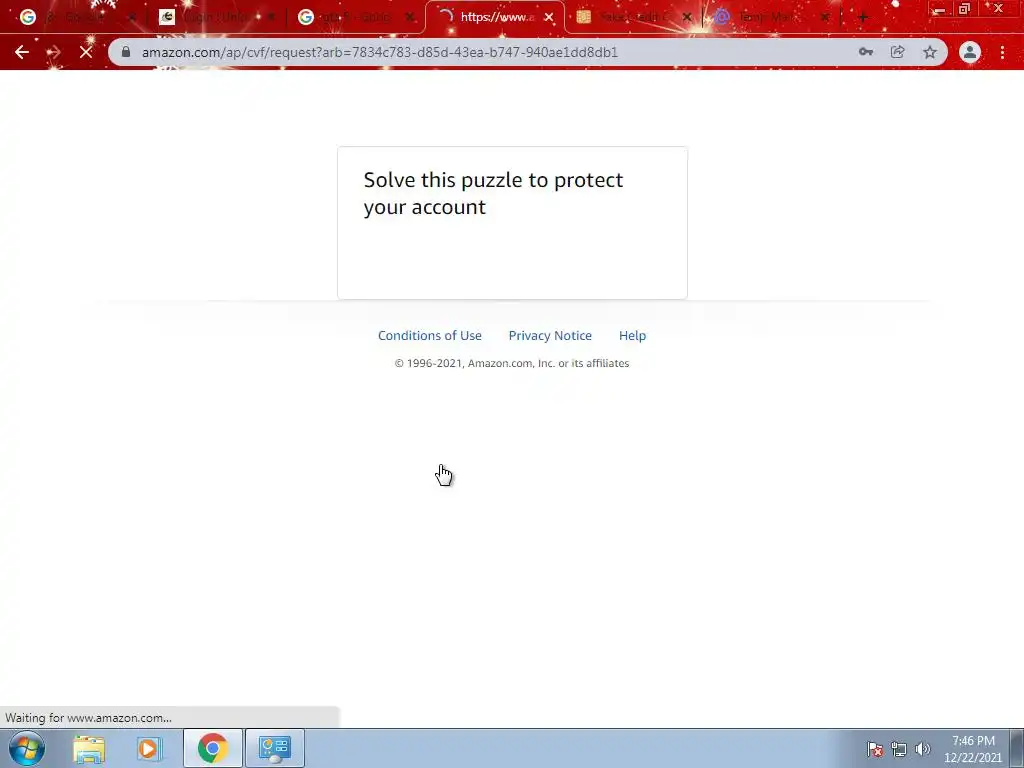Click the Amazon copyright notice text

click(512, 363)
